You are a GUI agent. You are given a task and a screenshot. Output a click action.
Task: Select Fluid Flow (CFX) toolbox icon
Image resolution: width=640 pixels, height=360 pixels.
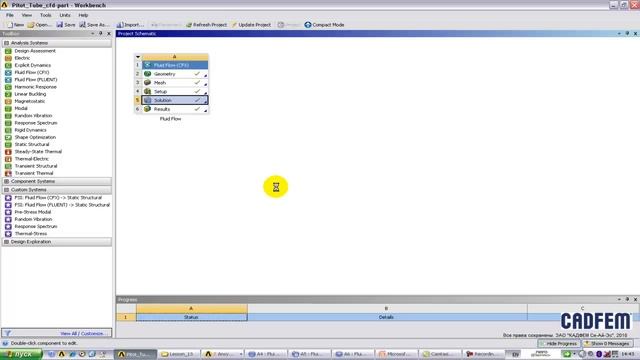(x=8, y=73)
